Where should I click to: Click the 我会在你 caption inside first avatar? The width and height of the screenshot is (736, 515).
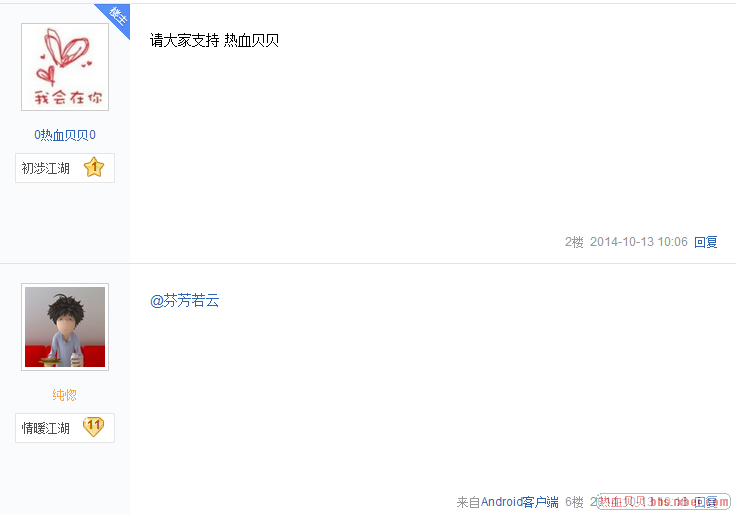pos(68,97)
